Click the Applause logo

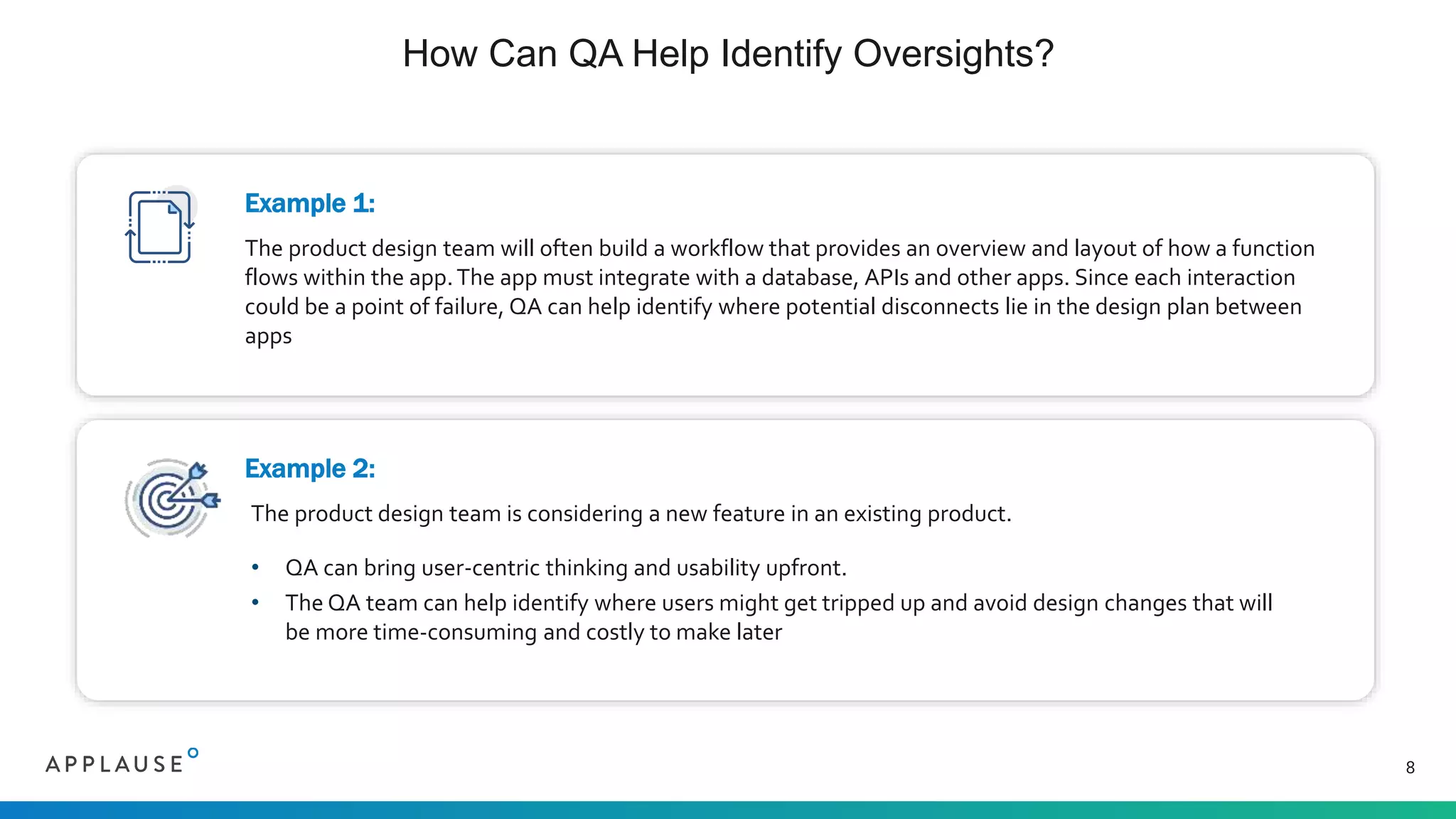pyautogui.click(x=115, y=764)
